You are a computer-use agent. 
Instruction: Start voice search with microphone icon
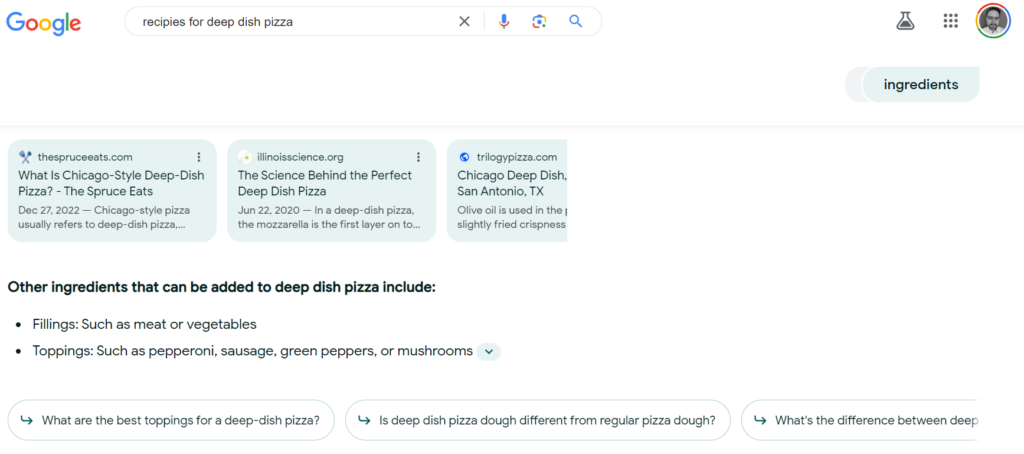504,22
